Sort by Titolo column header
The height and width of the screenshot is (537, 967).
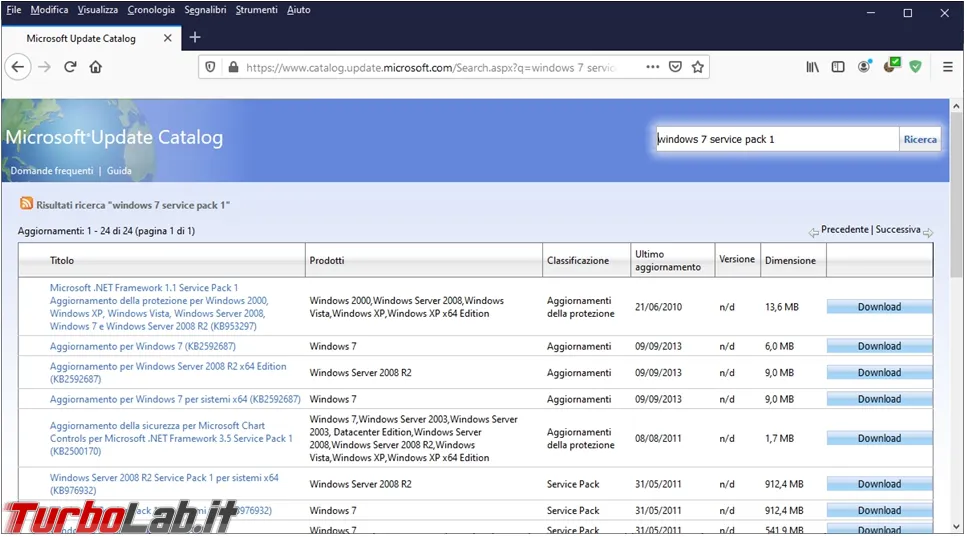point(62,260)
